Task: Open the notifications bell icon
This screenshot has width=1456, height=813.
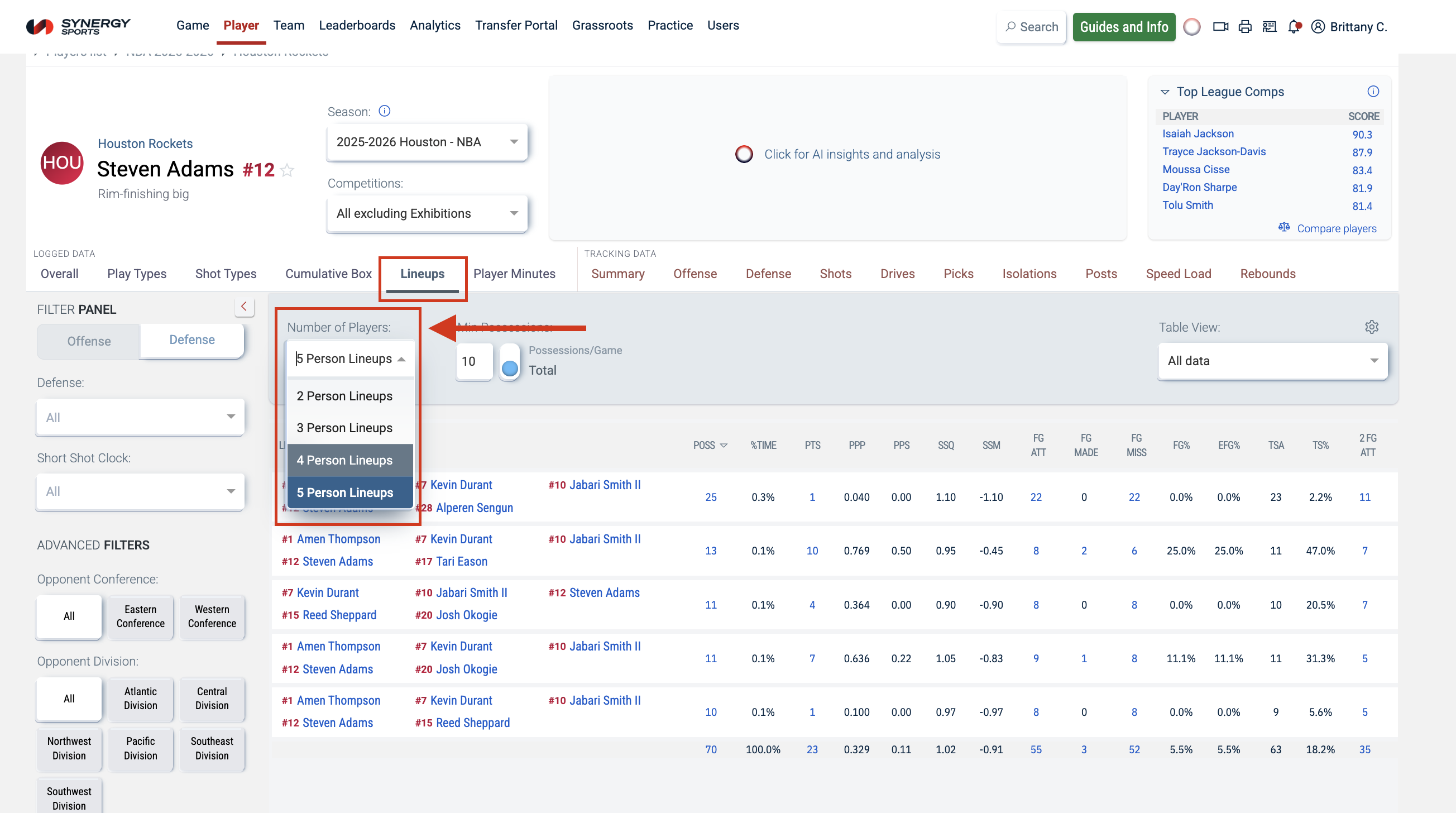Action: 1294,27
